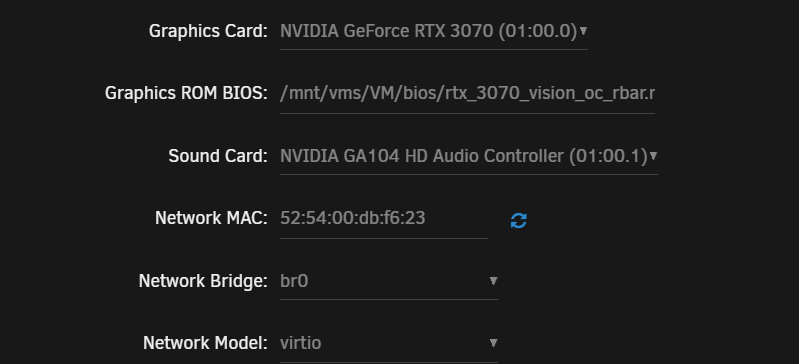799x364 pixels.
Task: Select the NVIDIA GeForce RTX 3070 combo box
Action: pyautogui.click(x=434, y=31)
